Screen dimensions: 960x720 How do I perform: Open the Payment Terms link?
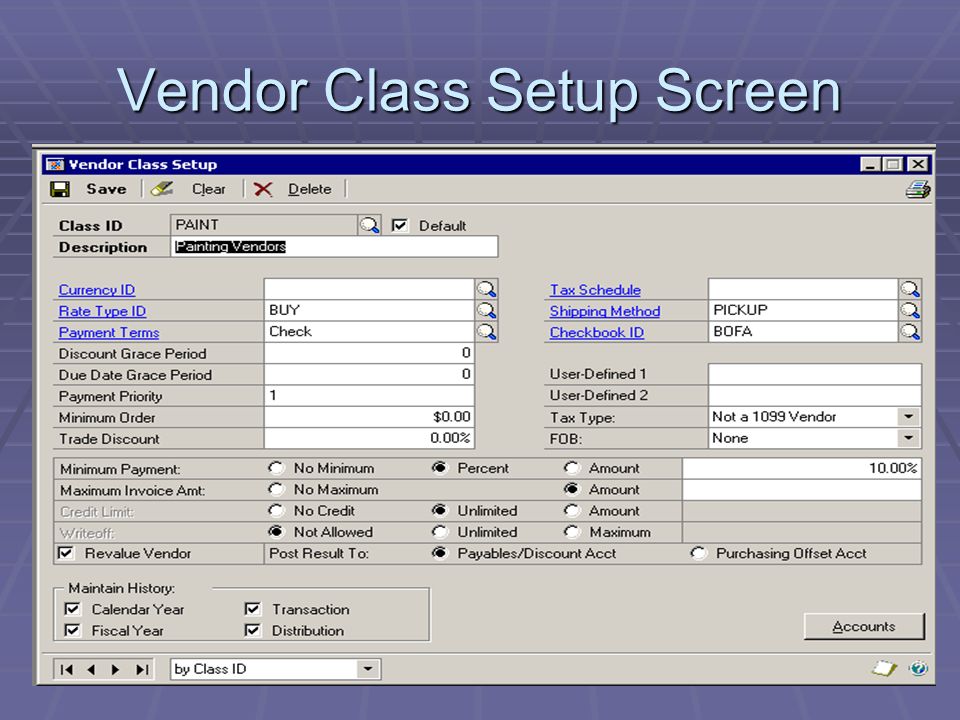[109, 332]
